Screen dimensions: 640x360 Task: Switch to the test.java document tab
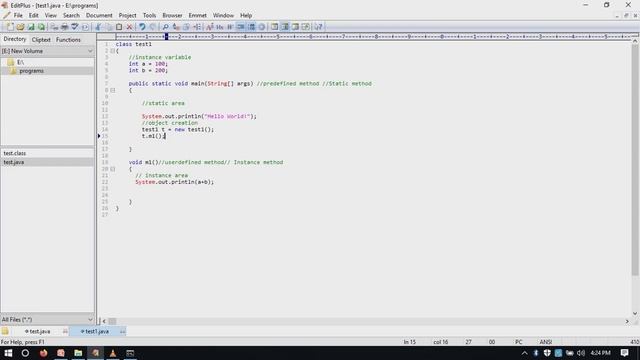click(x=40, y=331)
